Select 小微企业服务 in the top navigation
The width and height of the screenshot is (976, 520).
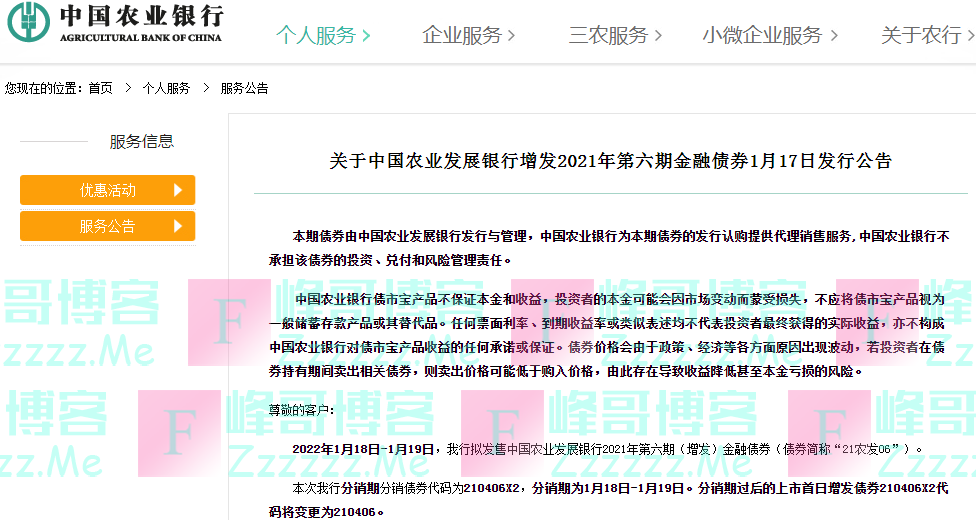(762, 36)
